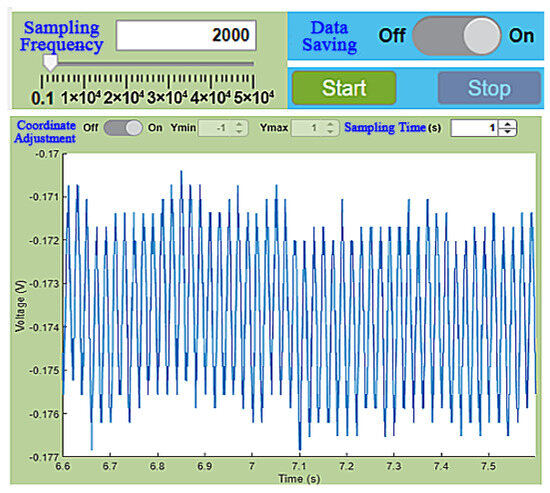The image size is (550, 493).
Task: Click the Ymin value field
Action: [215, 128]
